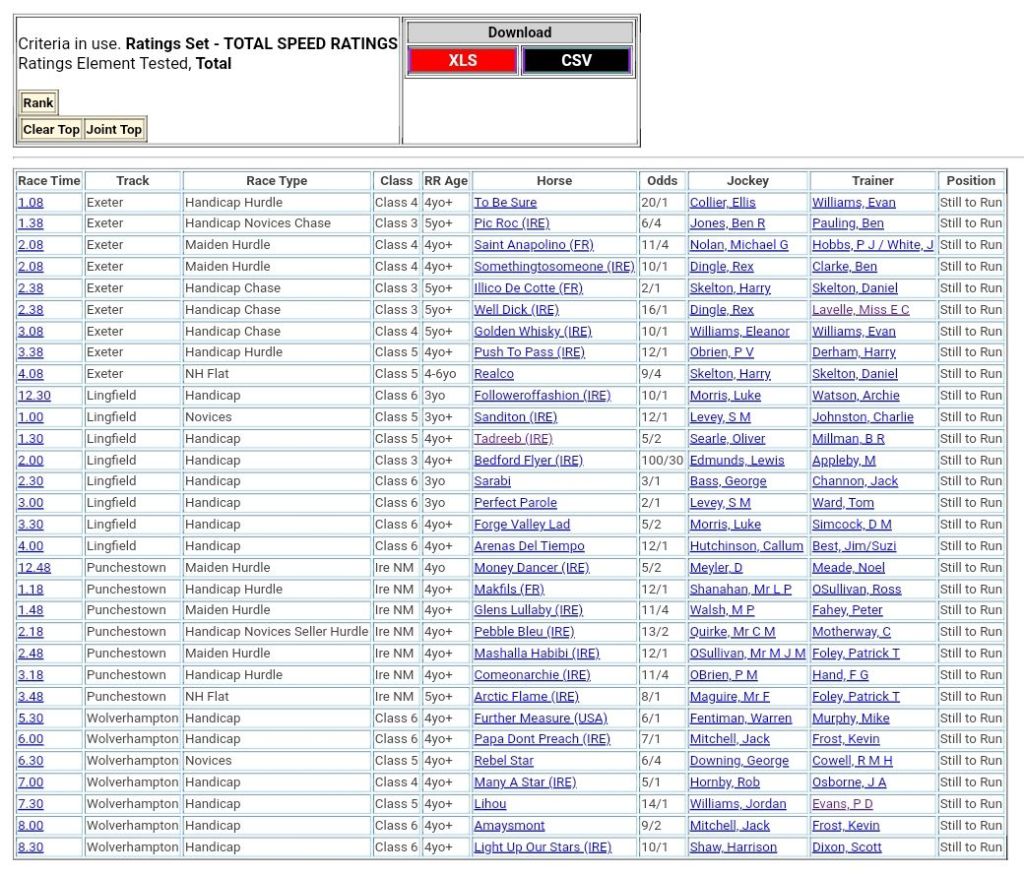View jockey Fentiman, Warren profile

[740, 718]
